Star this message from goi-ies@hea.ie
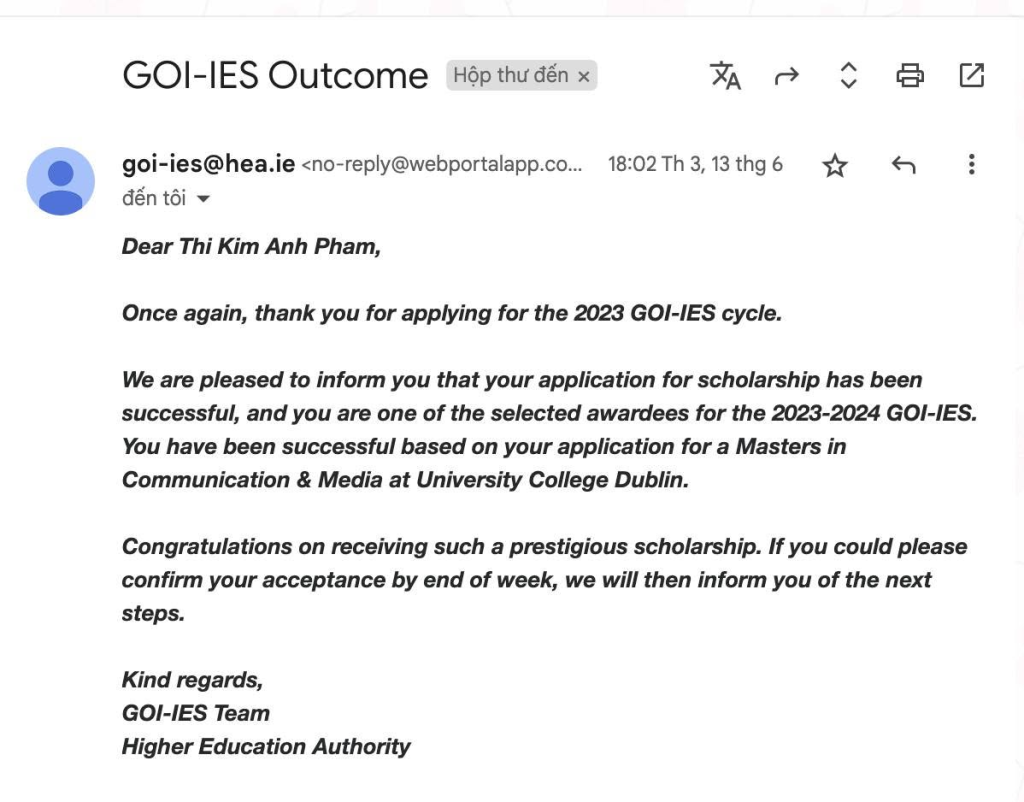 (x=835, y=165)
